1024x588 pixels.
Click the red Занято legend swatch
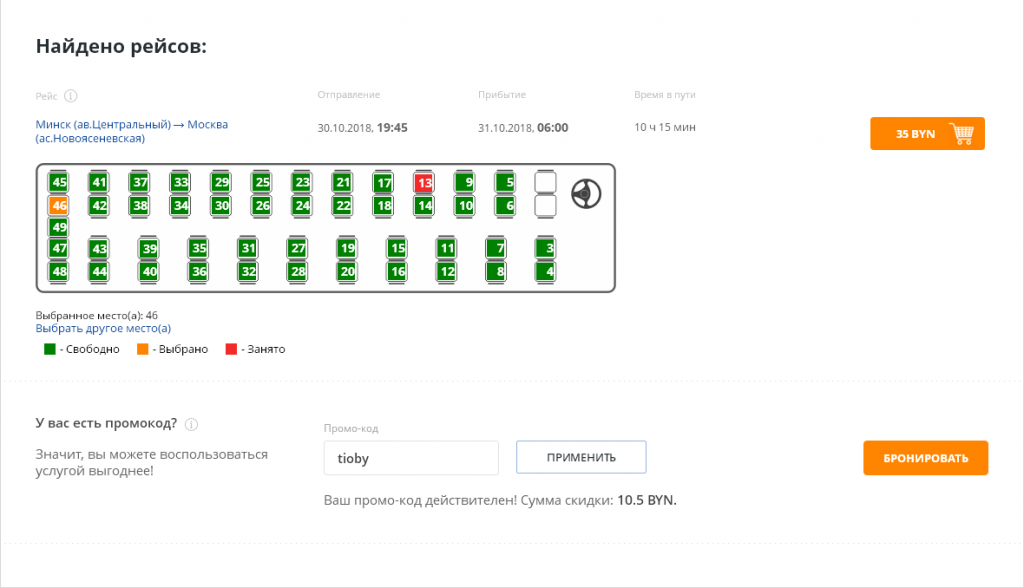pyautogui.click(x=231, y=349)
